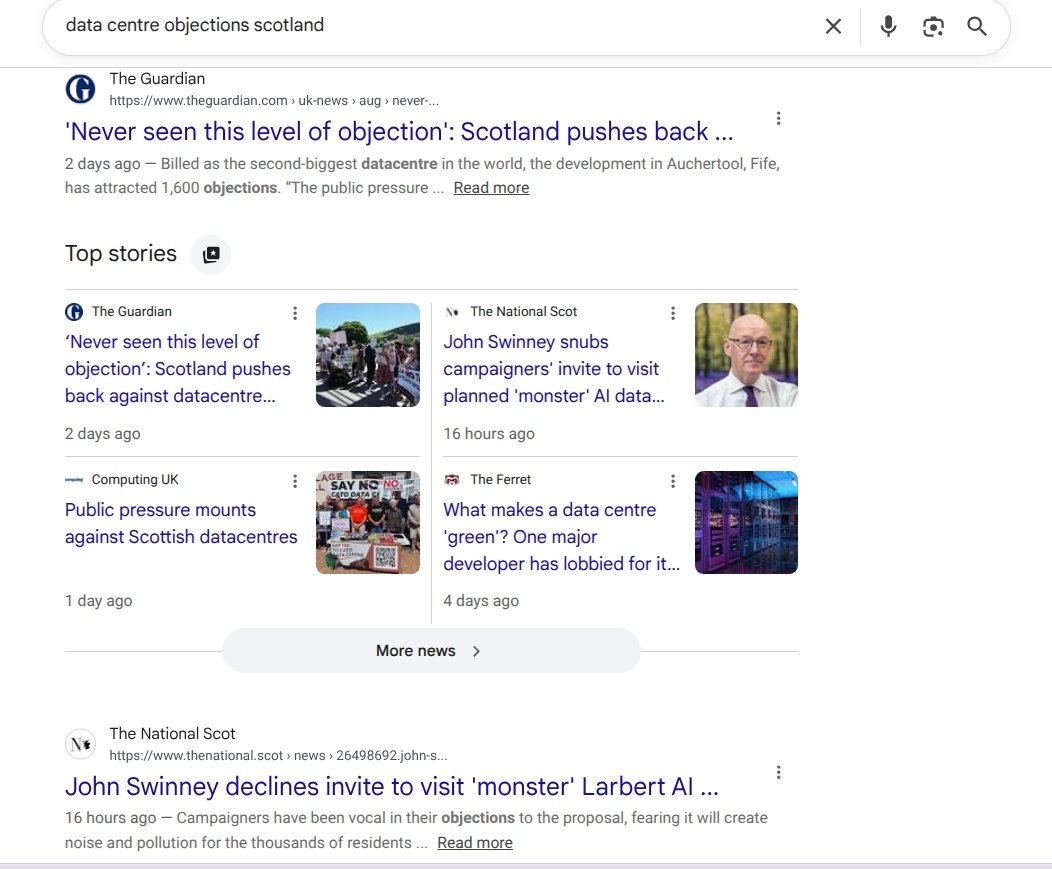Image resolution: width=1052 pixels, height=869 pixels.
Task: Click '4 days ago' under The Ferret story
Action: [x=481, y=601]
